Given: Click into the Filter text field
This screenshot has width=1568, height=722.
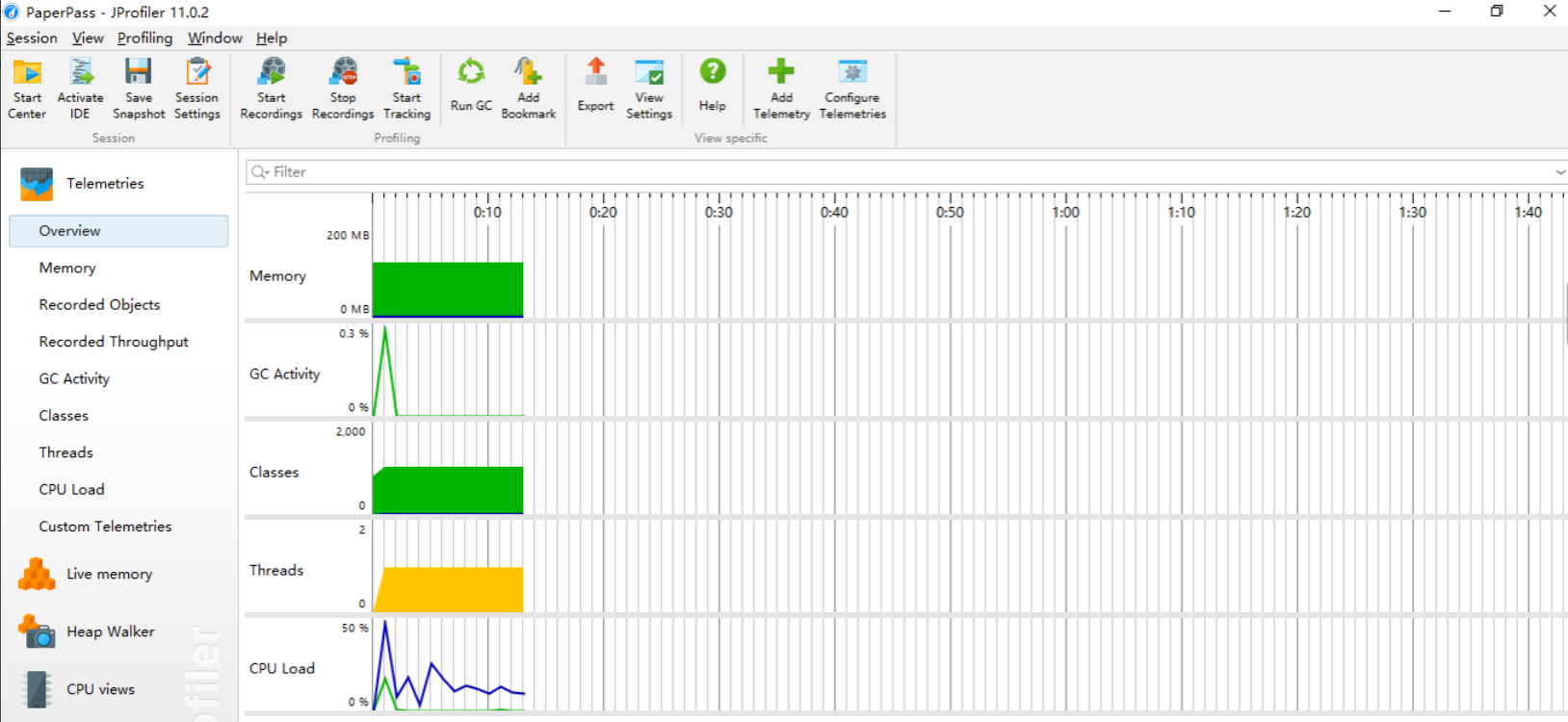Looking at the screenshot, I should [905, 172].
